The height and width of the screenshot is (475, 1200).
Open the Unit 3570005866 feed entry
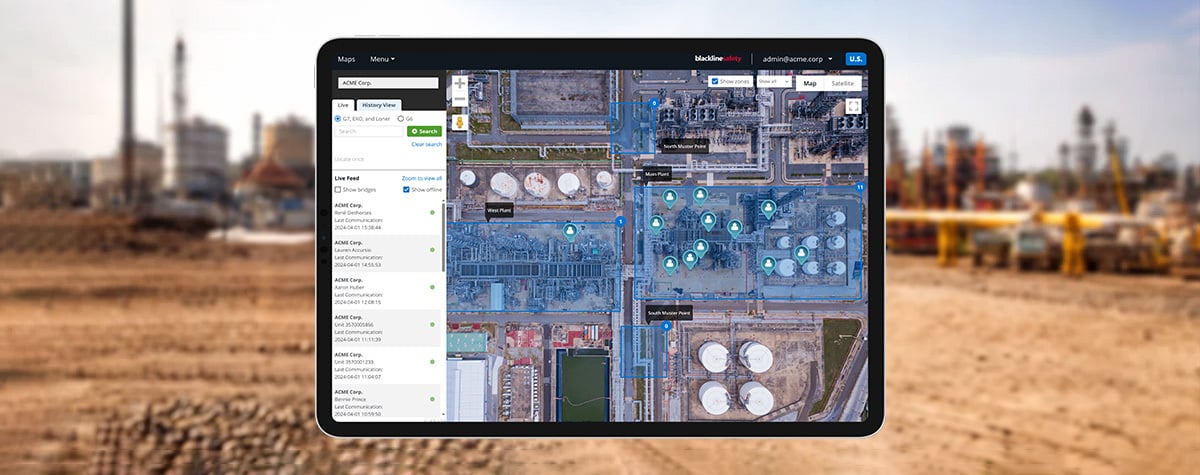[387, 328]
